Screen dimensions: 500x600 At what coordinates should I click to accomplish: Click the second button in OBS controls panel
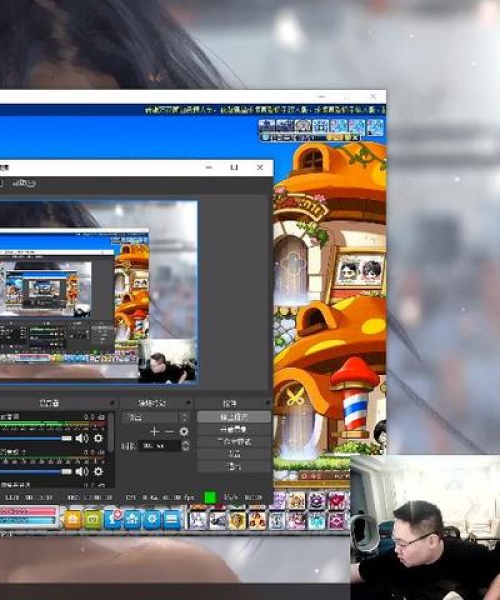(x=234, y=429)
